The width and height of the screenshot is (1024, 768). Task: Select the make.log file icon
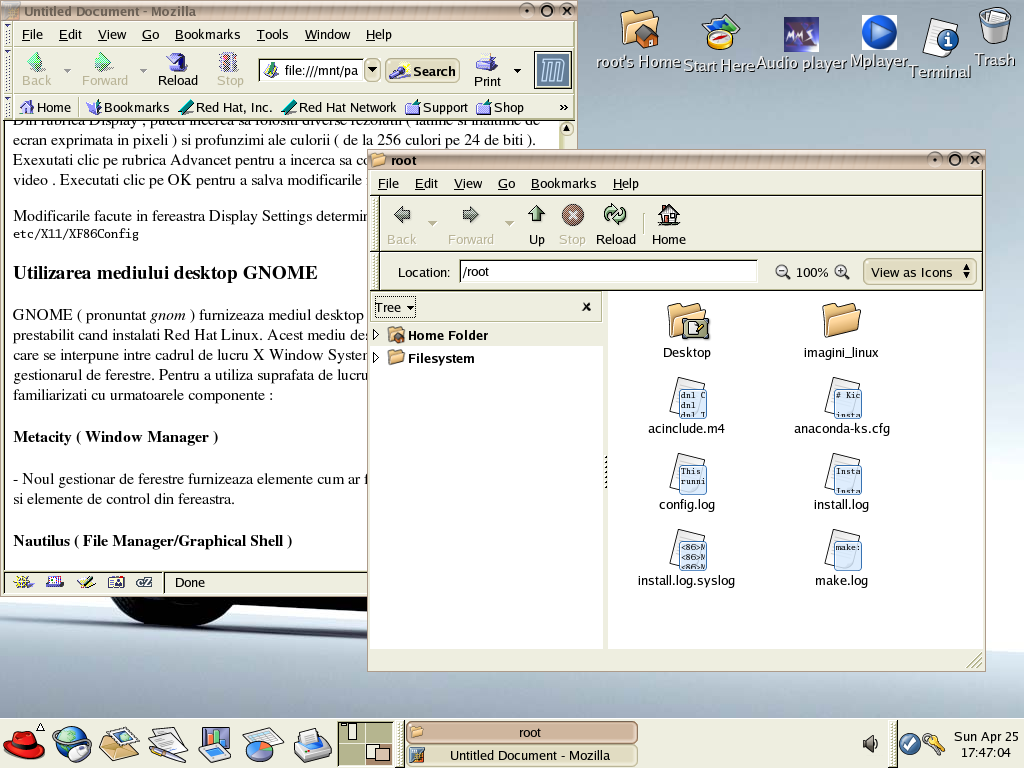tap(842, 549)
